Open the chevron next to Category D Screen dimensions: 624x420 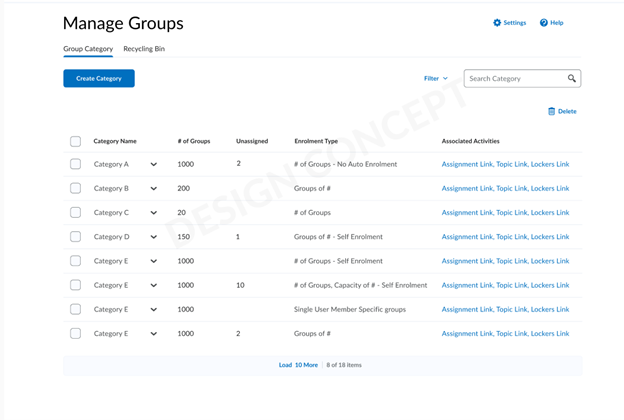coord(154,237)
